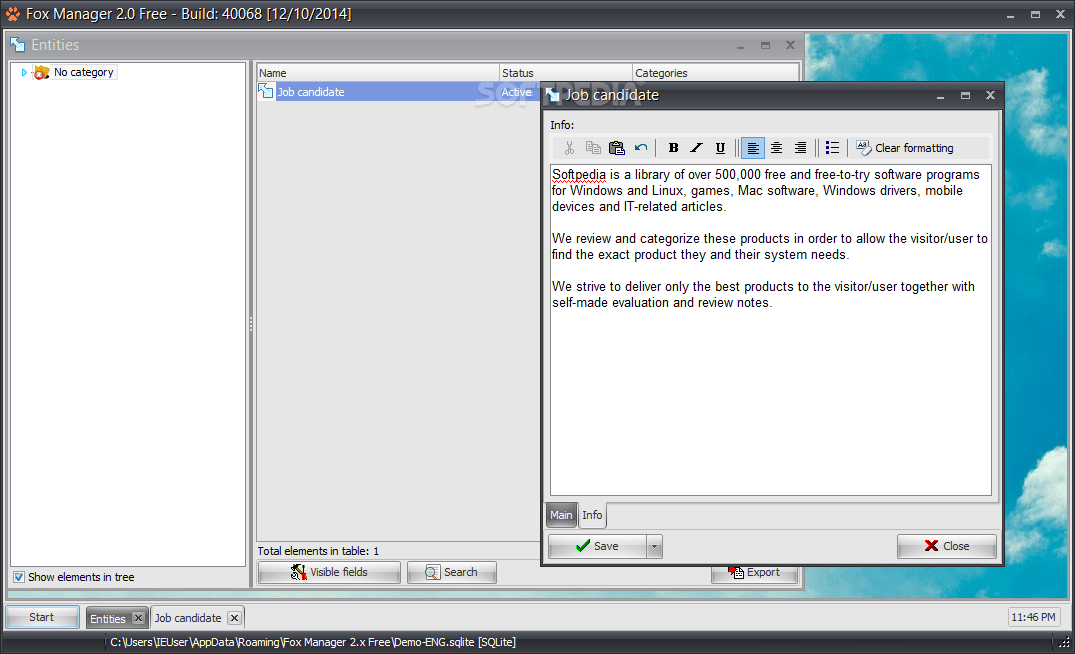1075x654 pixels.
Task: Insert a bulleted list
Action: 832,147
